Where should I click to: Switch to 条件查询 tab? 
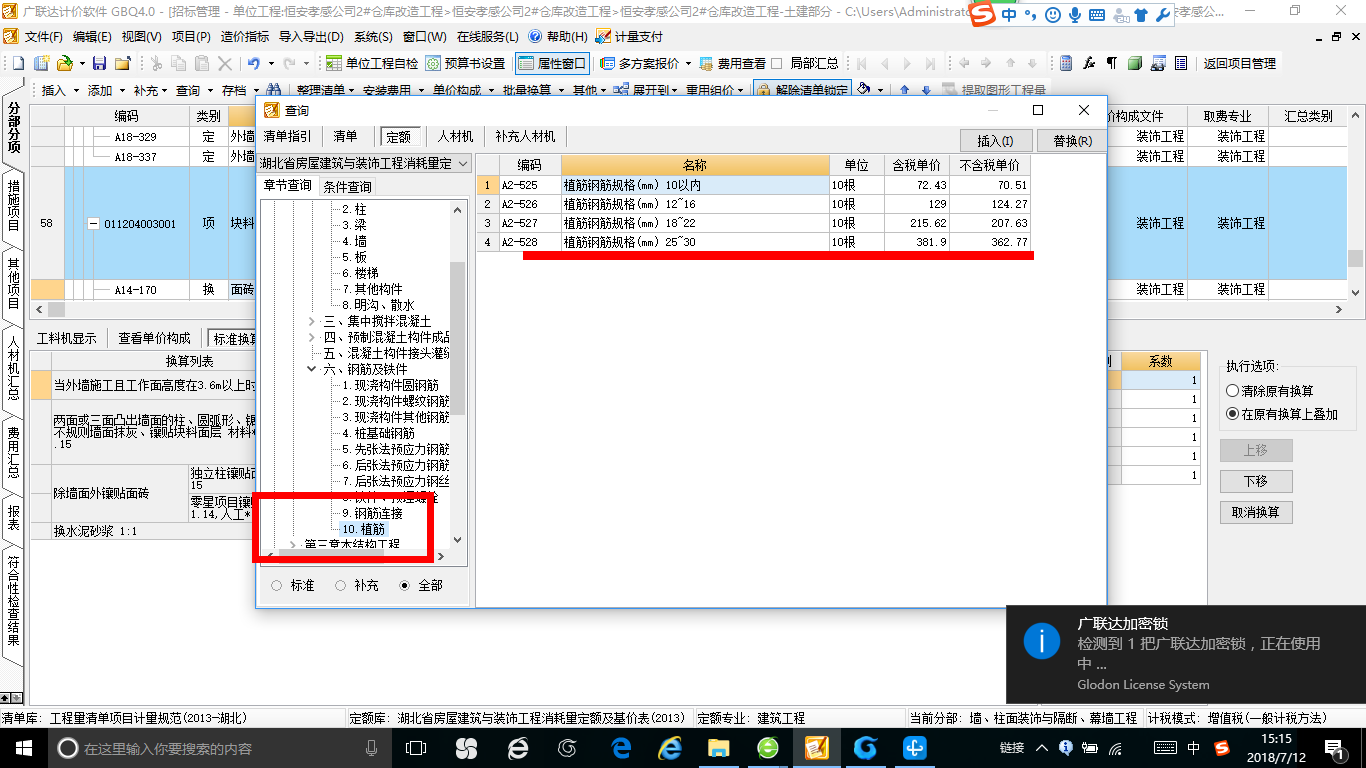pyautogui.click(x=347, y=187)
